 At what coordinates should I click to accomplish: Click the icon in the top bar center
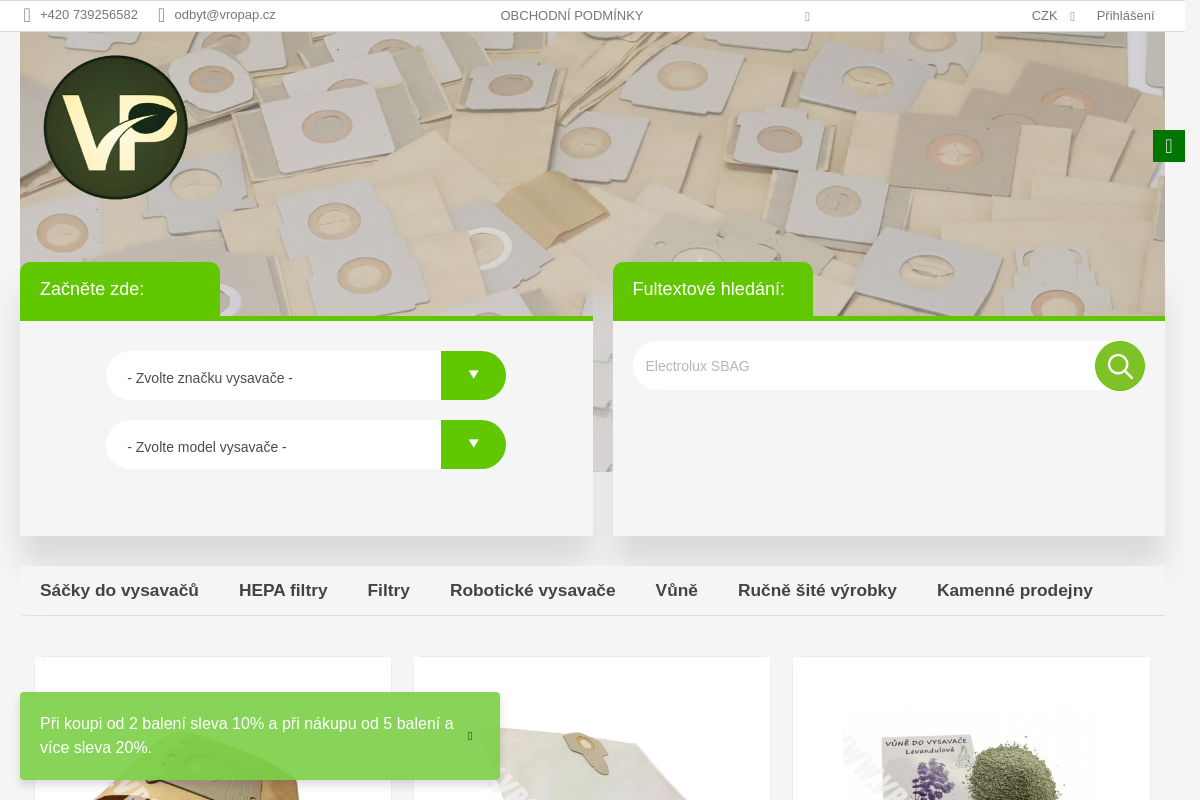pos(807,16)
